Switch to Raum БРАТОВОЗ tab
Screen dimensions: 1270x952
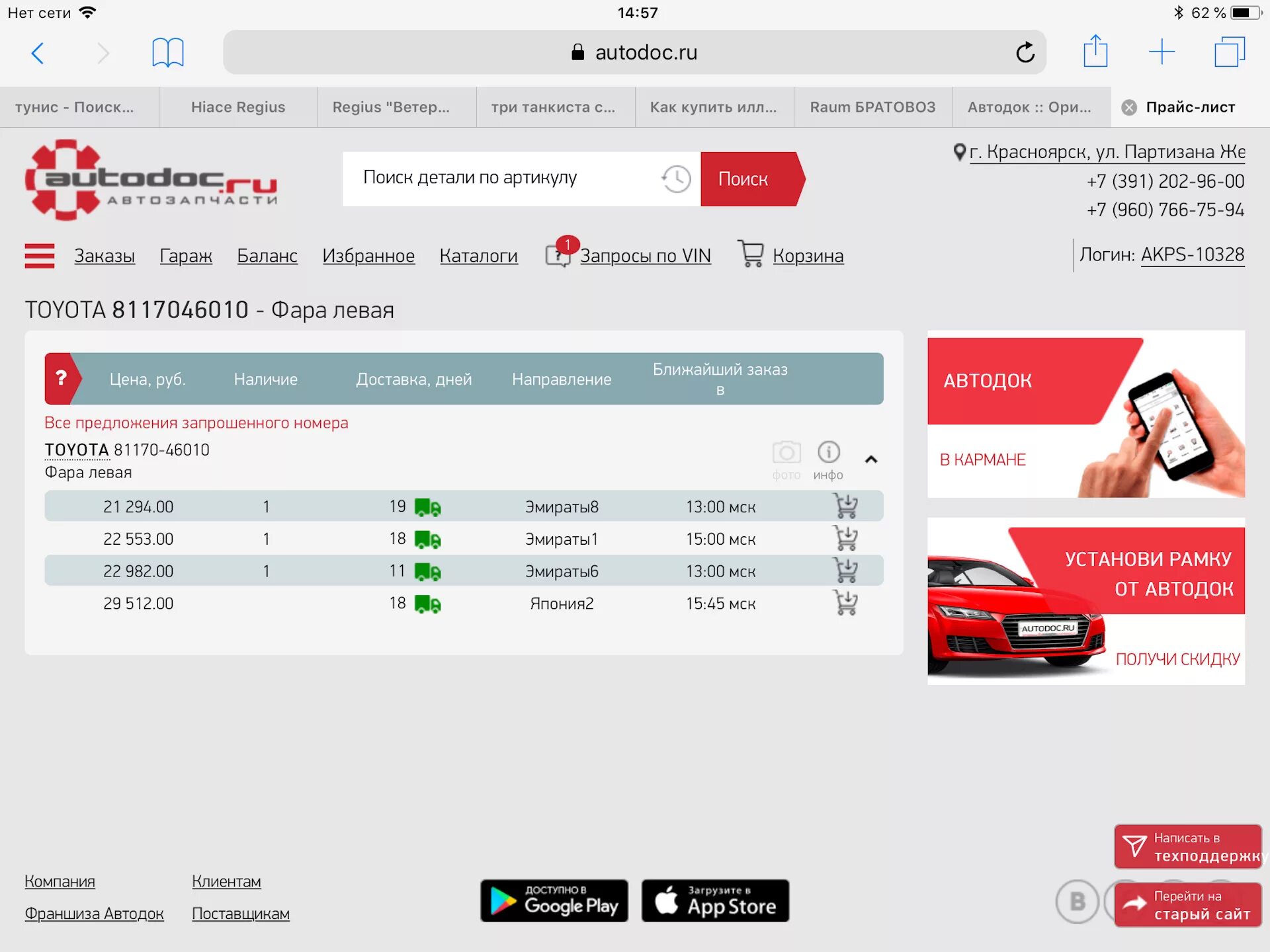(x=873, y=107)
